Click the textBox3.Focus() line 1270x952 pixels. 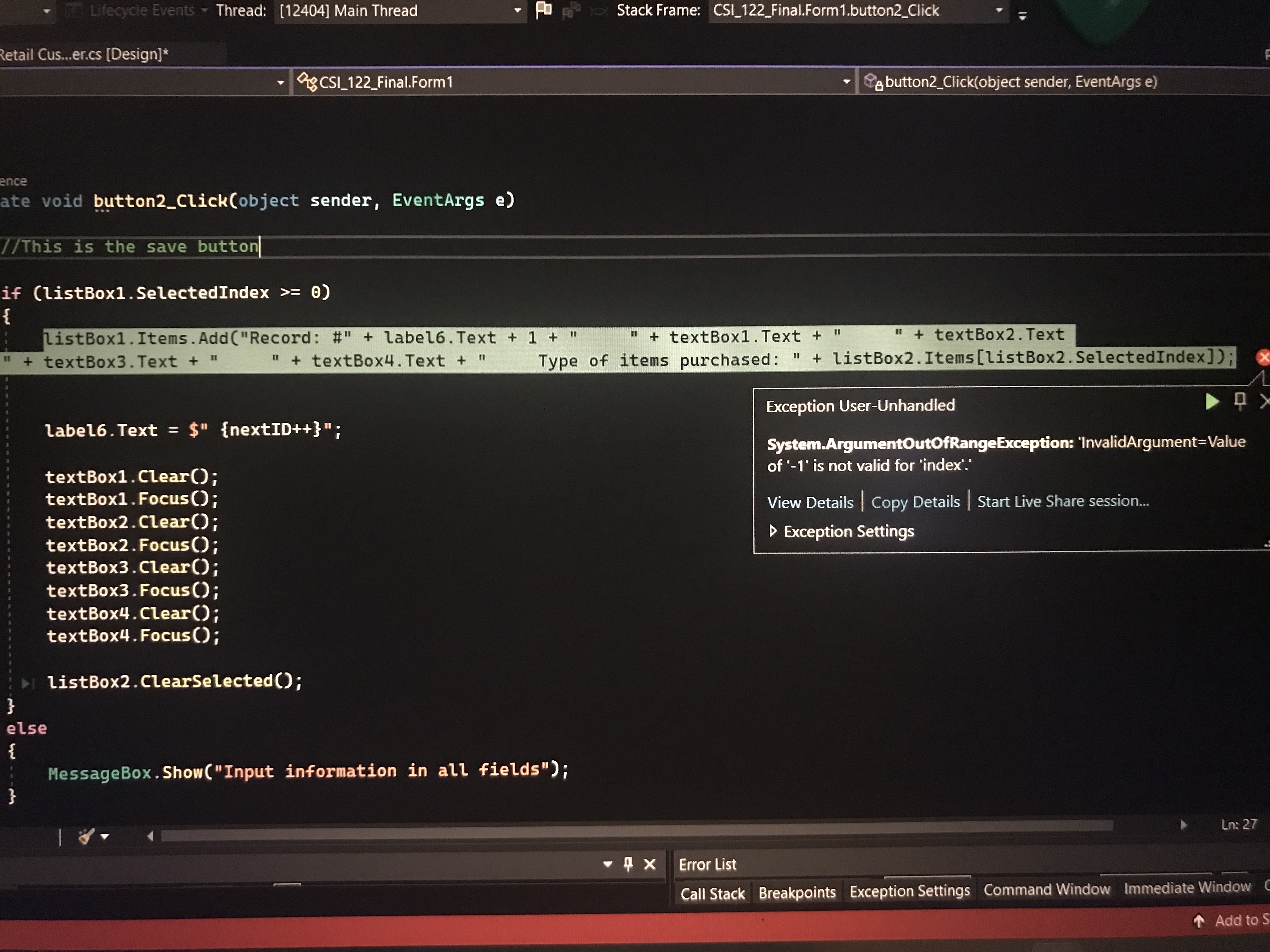[133, 591]
